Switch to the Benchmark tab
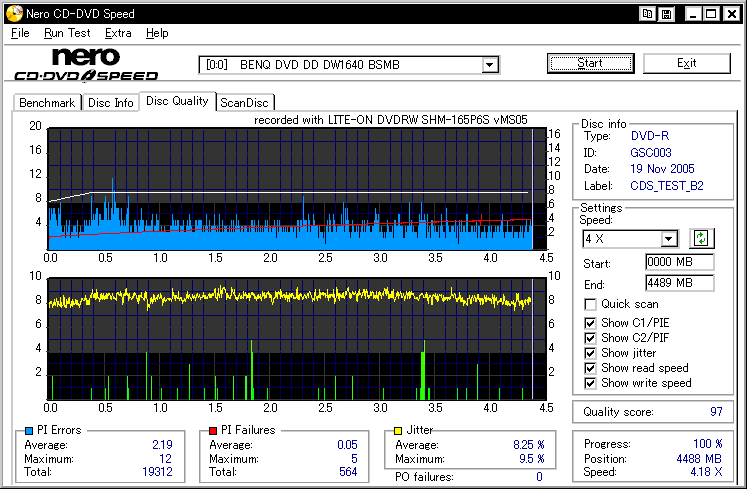This screenshot has width=747, height=489. coord(47,102)
